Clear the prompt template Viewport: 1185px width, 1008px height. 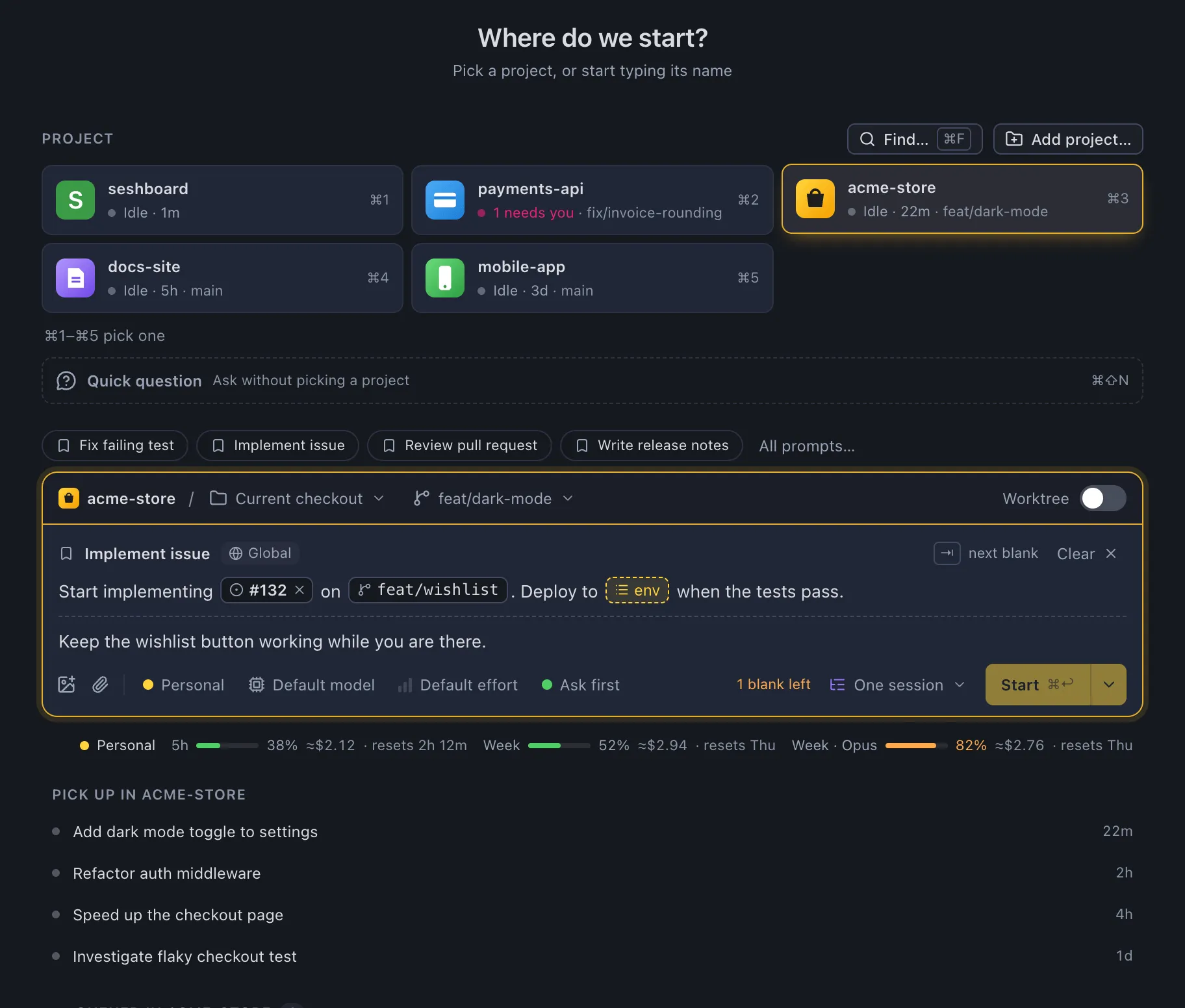(x=1087, y=553)
